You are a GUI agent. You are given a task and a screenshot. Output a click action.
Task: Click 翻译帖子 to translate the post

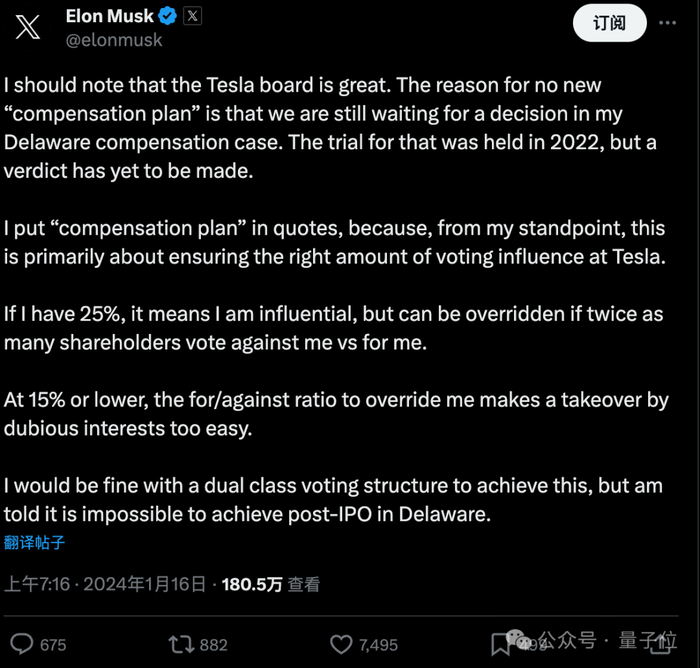(x=35, y=543)
